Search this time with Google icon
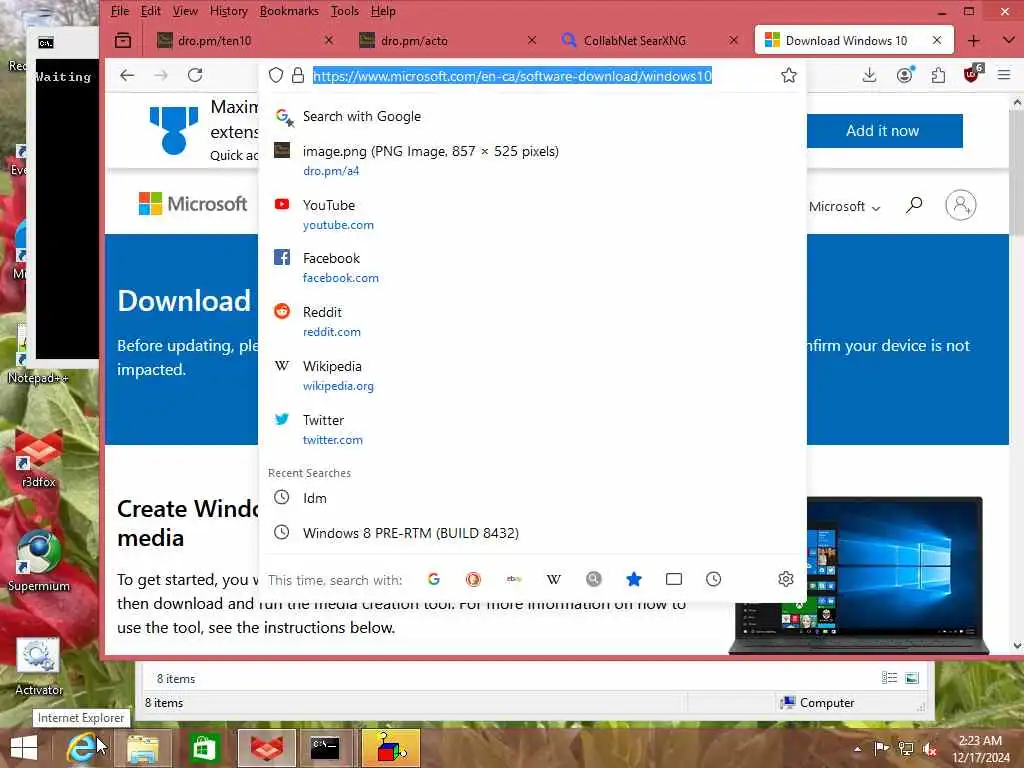Screen dimensions: 1024x768 pos(434,579)
